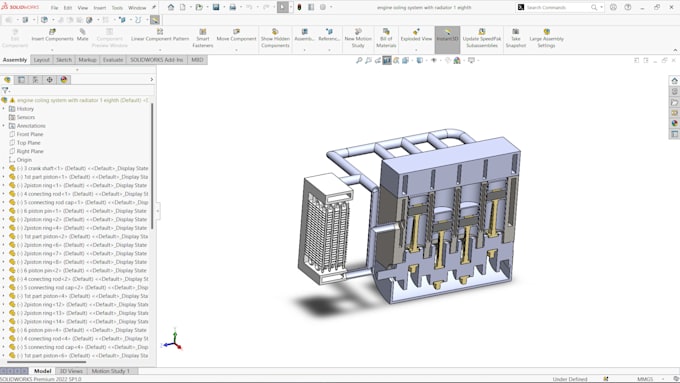Click the Reference Geometry button
680x383 pixels.
click(329, 35)
